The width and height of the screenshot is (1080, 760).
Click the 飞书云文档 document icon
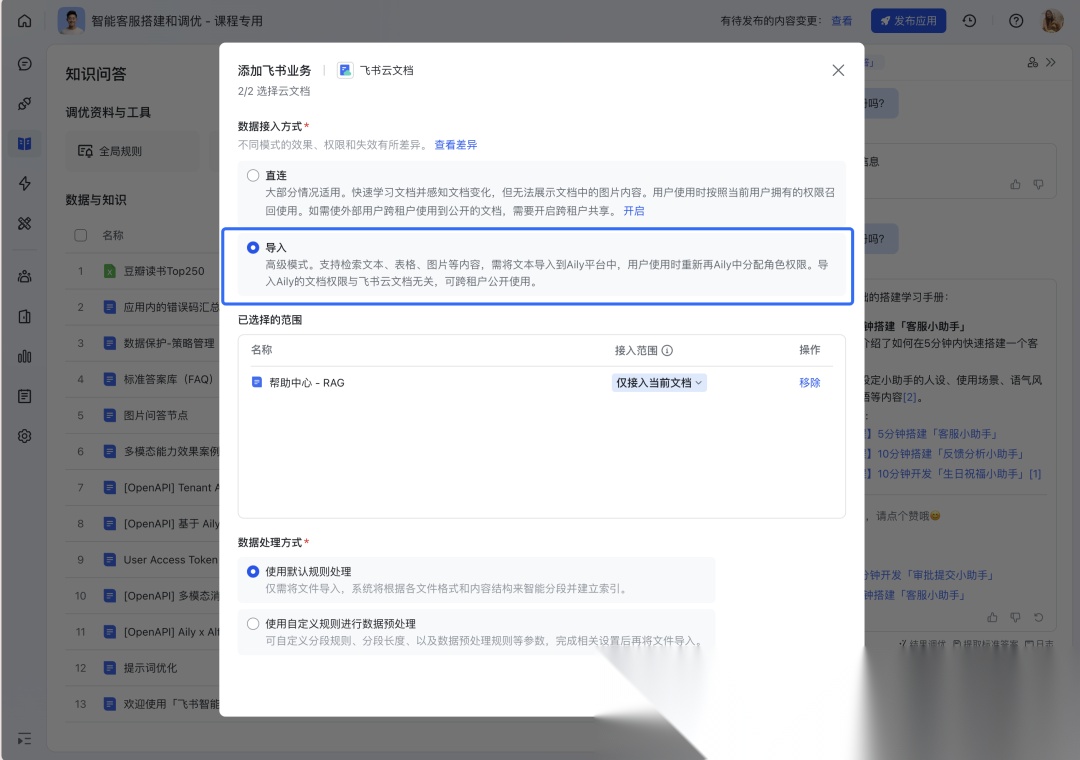[345, 70]
